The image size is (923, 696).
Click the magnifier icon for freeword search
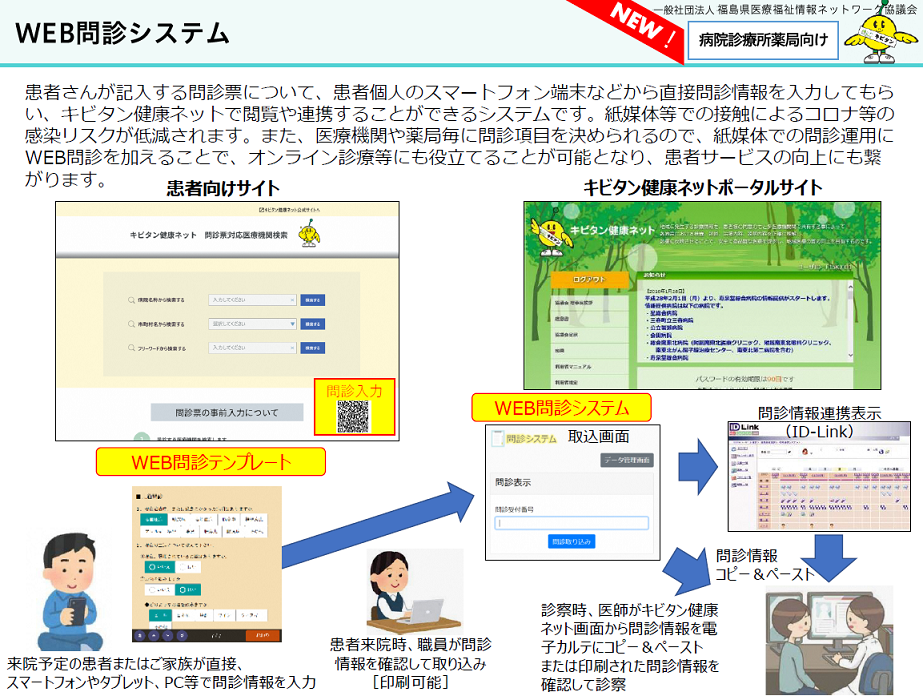132,347
